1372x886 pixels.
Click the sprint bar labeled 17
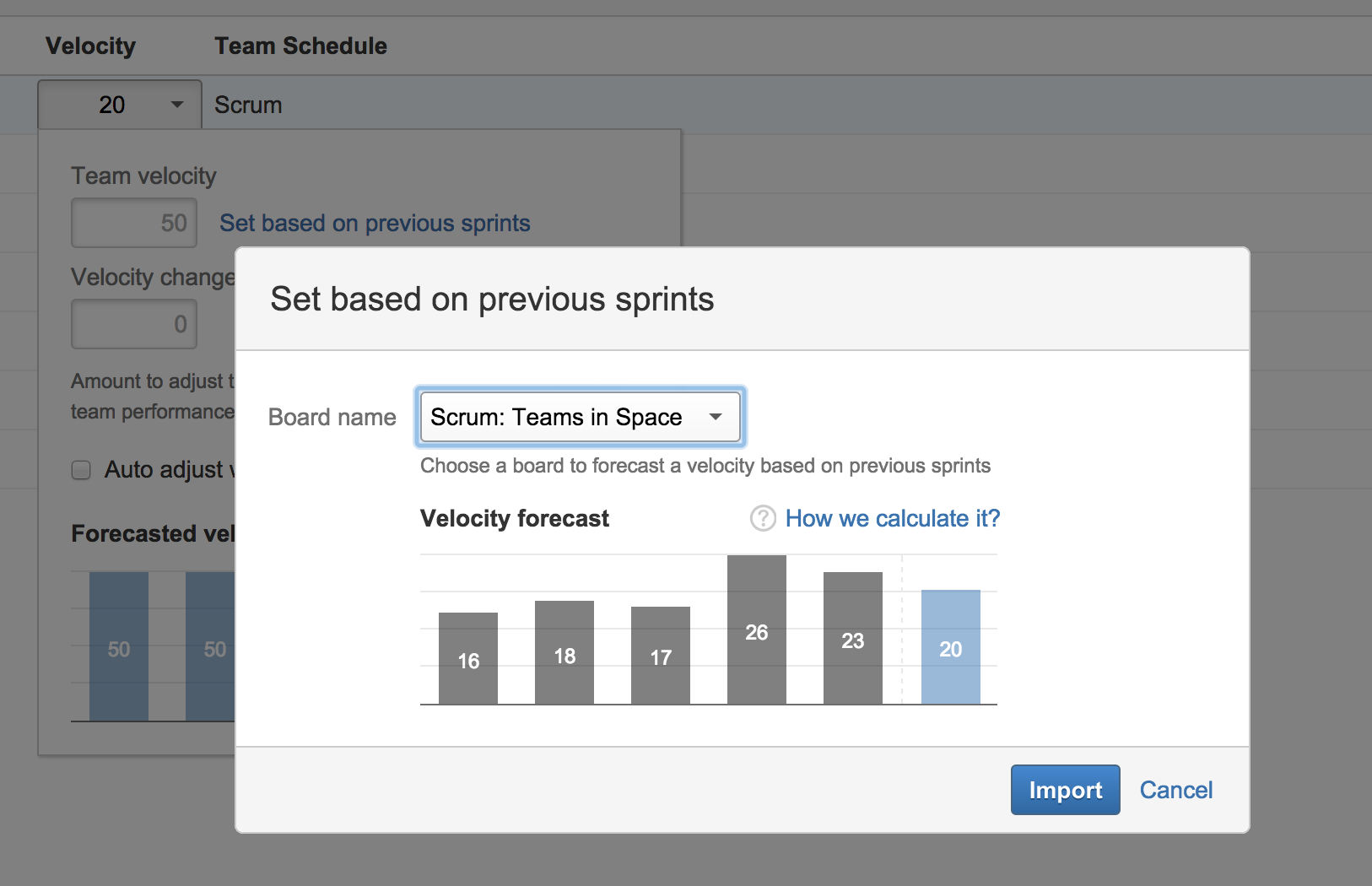coord(661,655)
